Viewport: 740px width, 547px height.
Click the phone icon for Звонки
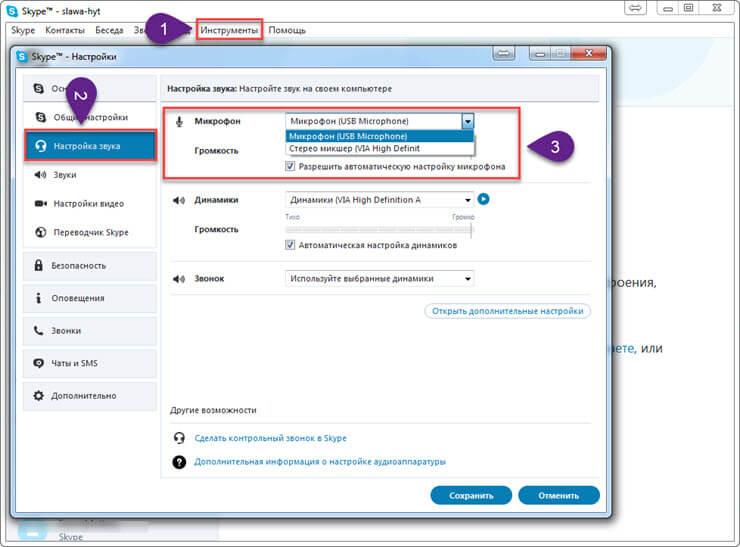38,330
